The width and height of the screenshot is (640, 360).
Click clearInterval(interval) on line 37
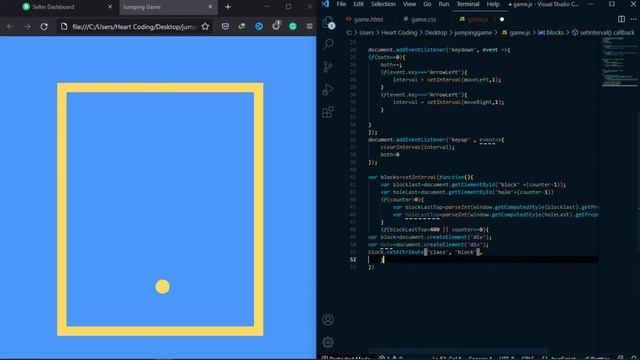[416, 147]
